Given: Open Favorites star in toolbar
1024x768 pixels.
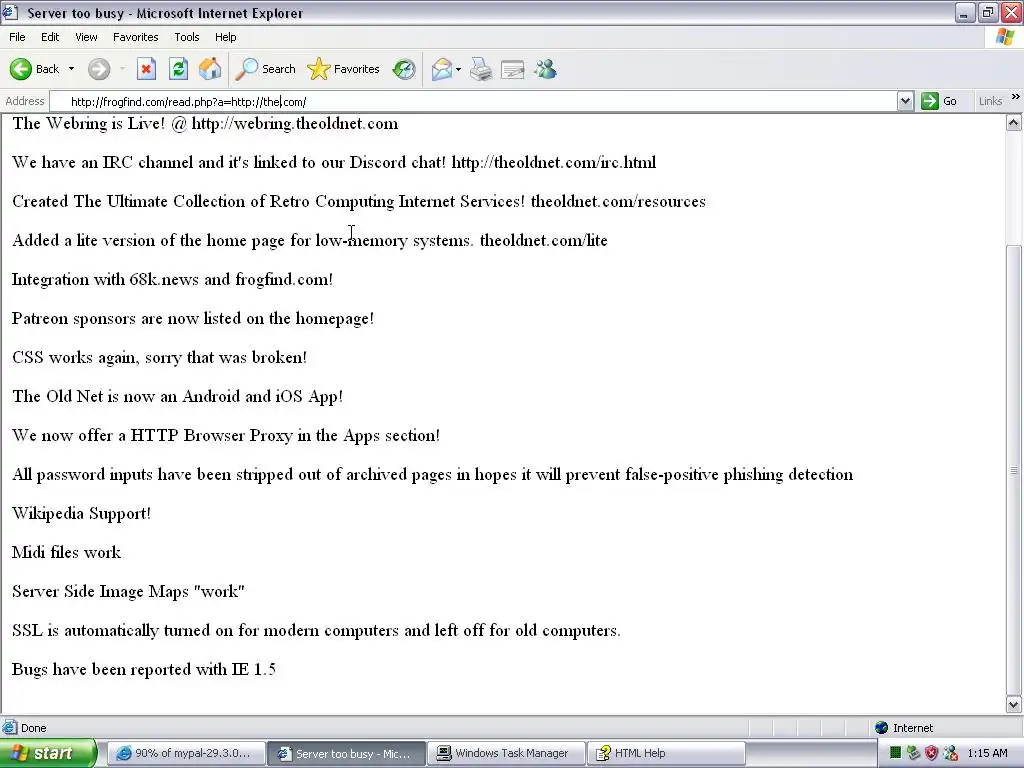Looking at the screenshot, I should [344, 69].
